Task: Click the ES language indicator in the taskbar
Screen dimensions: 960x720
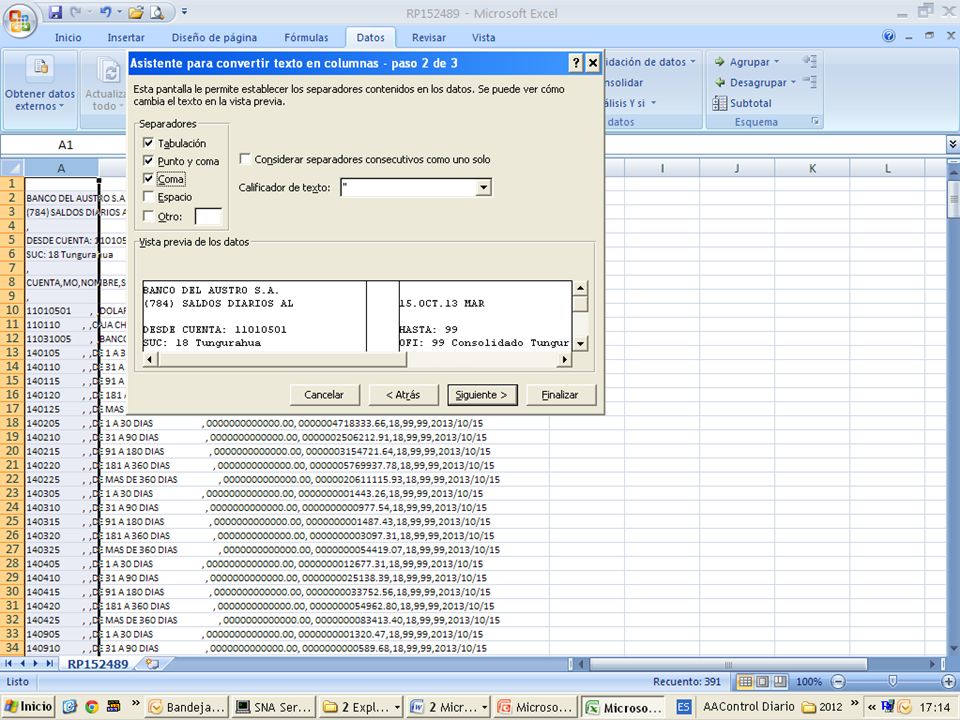Action: [x=683, y=707]
